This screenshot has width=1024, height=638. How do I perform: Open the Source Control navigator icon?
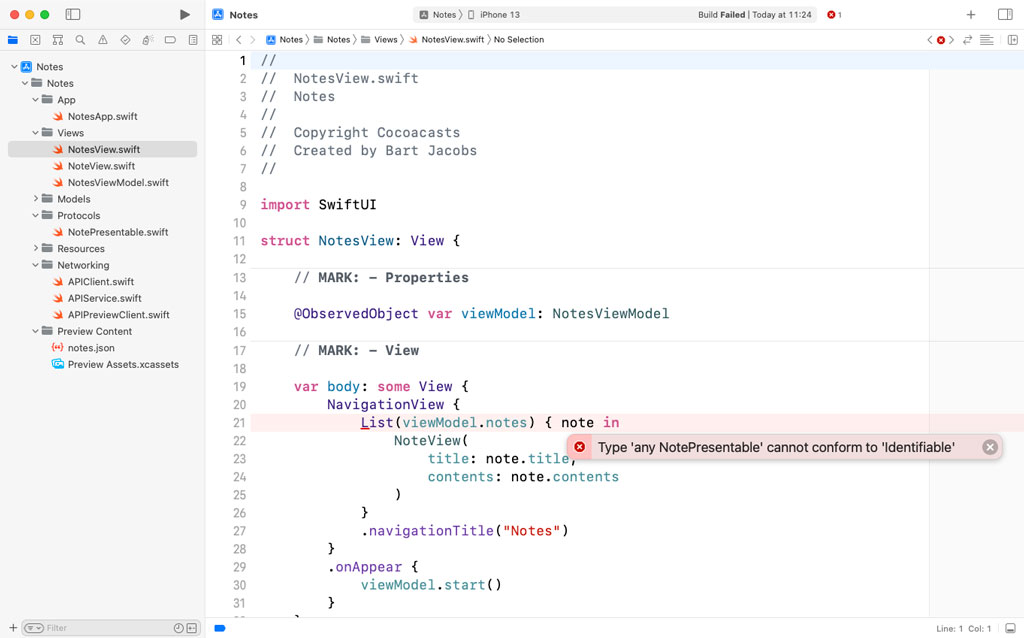point(35,40)
